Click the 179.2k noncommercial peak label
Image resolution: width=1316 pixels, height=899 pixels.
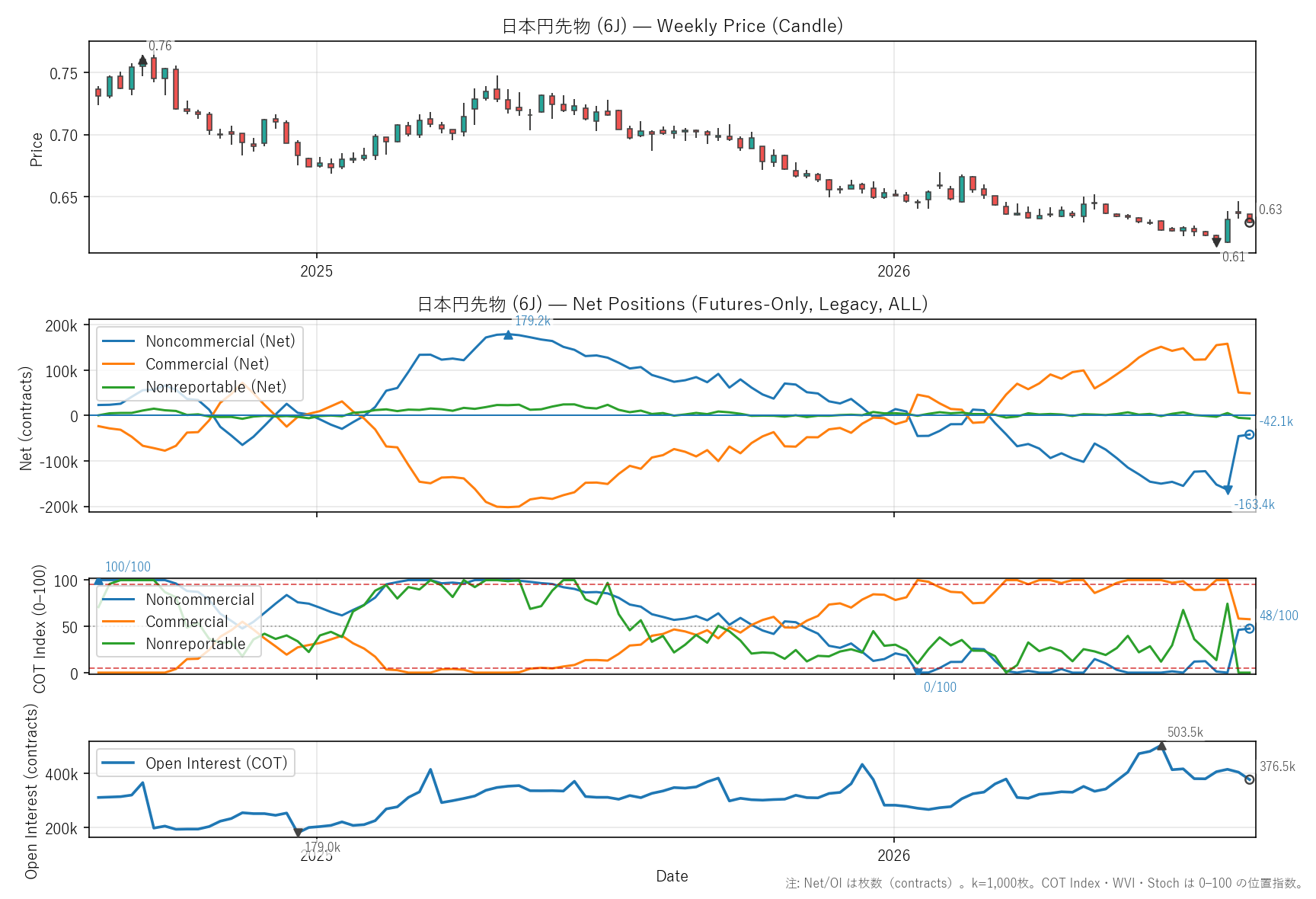(533, 321)
